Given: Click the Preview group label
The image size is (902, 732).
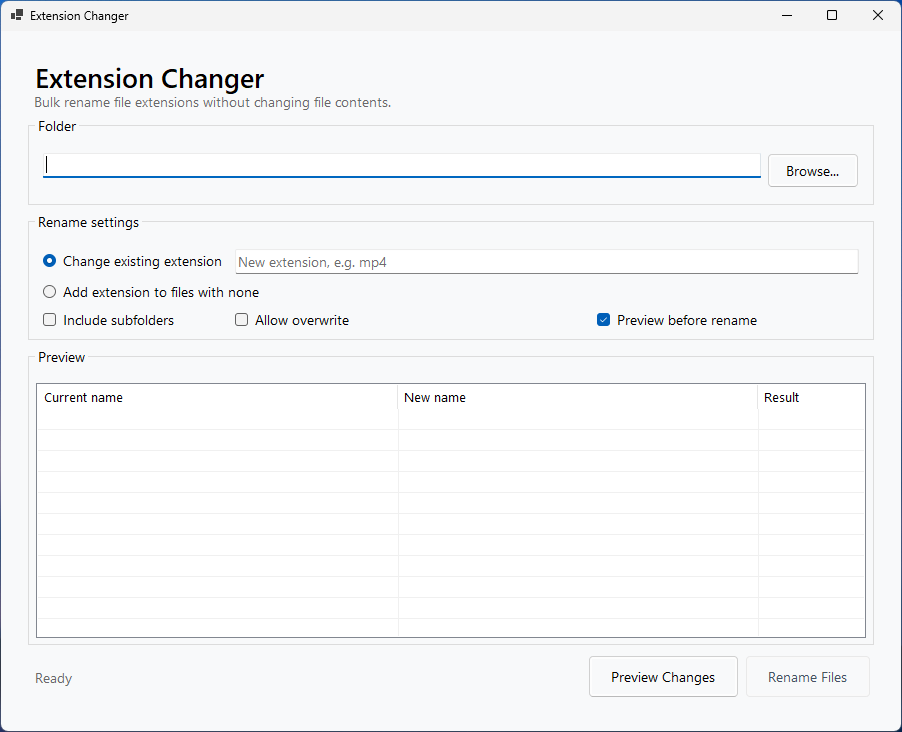Looking at the screenshot, I should (62, 357).
